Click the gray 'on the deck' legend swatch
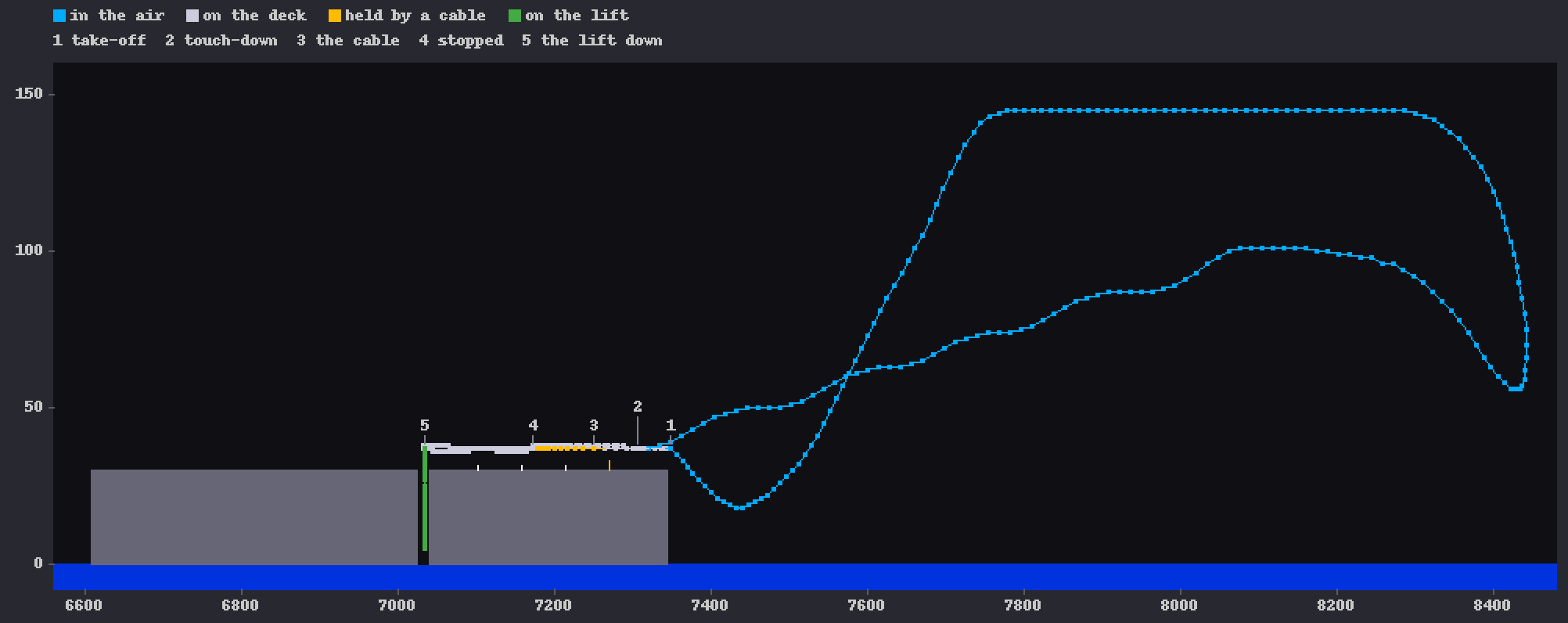 click(192, 16)
